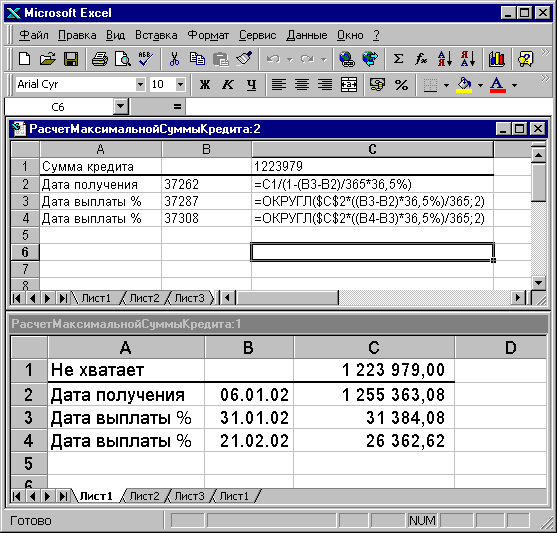Switch to Лист2 tab in upper window
The width and height of the screenshot is (557, 533).
click(x=144, y=298)
